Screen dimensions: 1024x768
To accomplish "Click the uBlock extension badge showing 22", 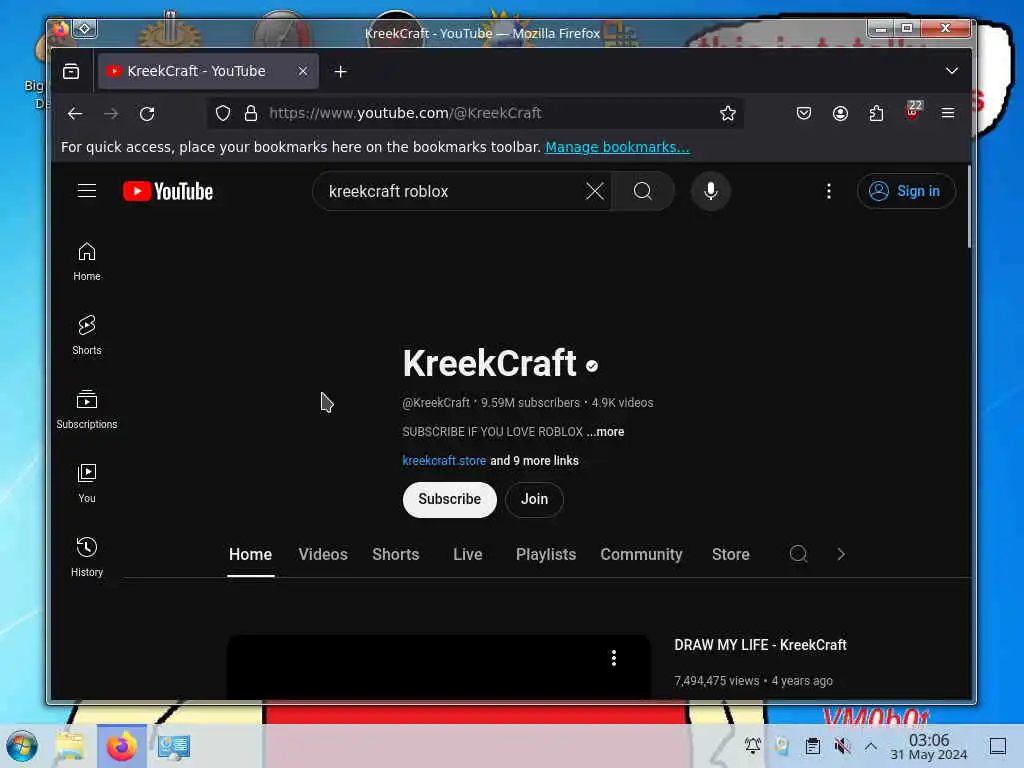I will 913,112.
